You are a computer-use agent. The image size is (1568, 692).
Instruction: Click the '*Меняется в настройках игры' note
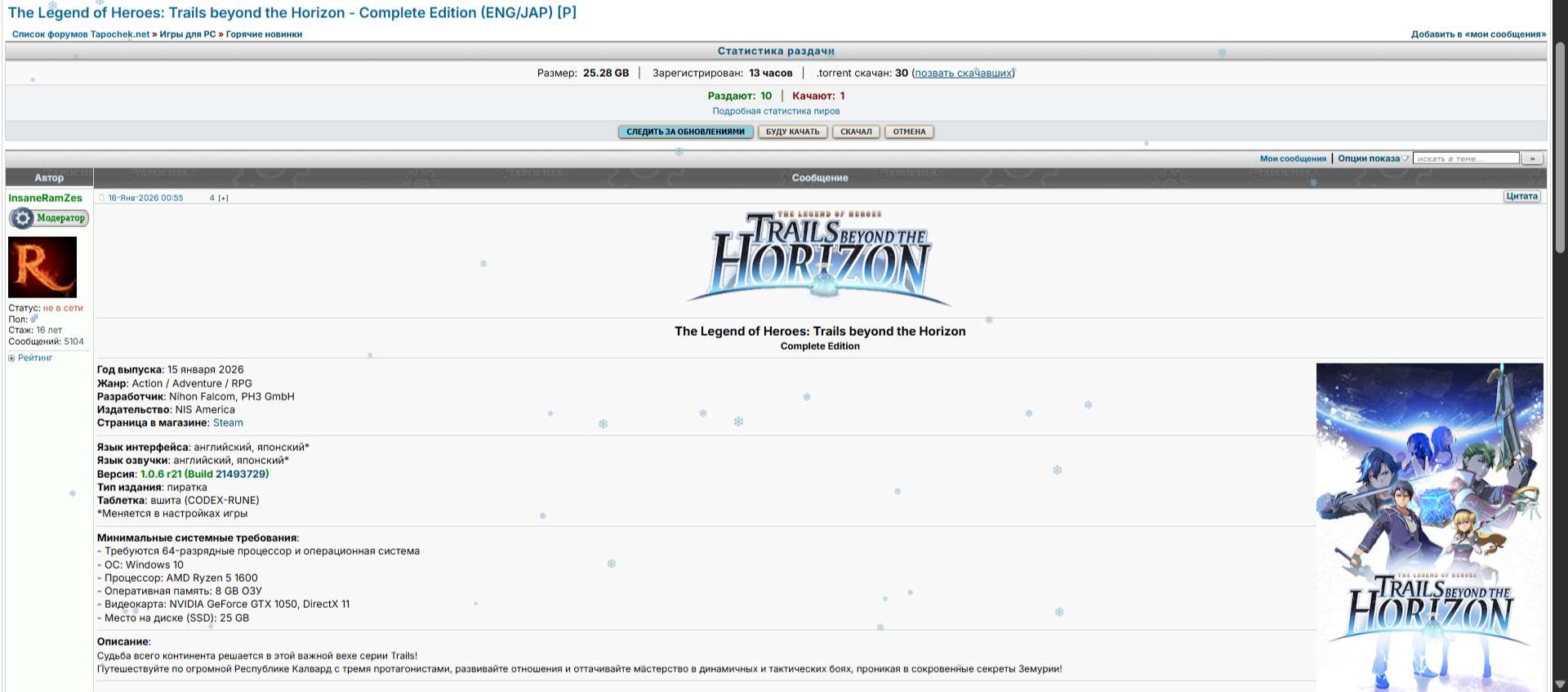click(x=172, y=514)
